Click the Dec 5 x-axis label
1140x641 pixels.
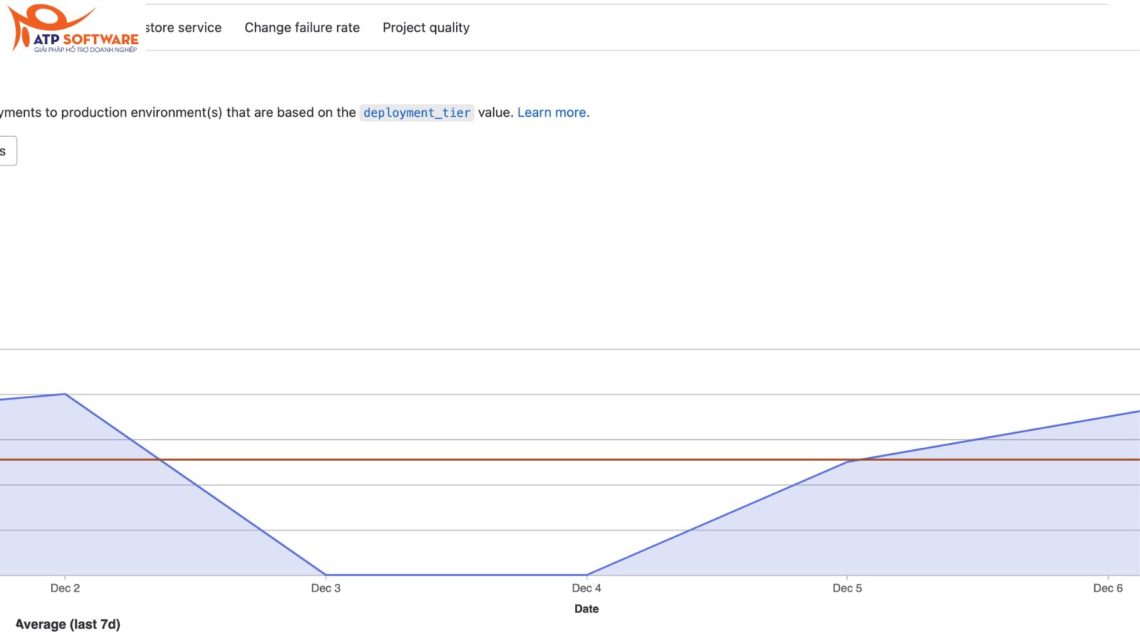(x=847, y=589)
